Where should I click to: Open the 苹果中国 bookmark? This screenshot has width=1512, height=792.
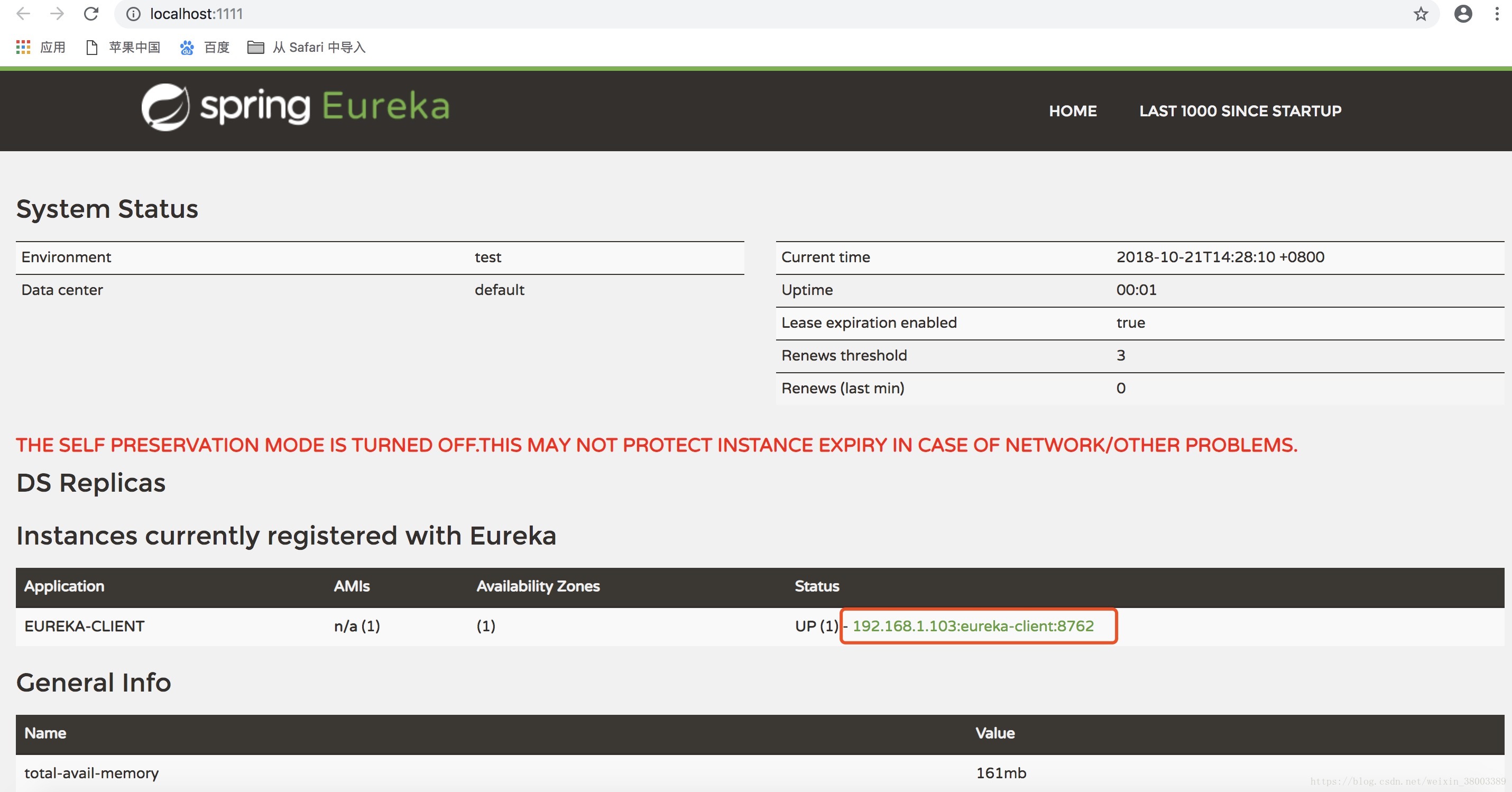(123, 47)
